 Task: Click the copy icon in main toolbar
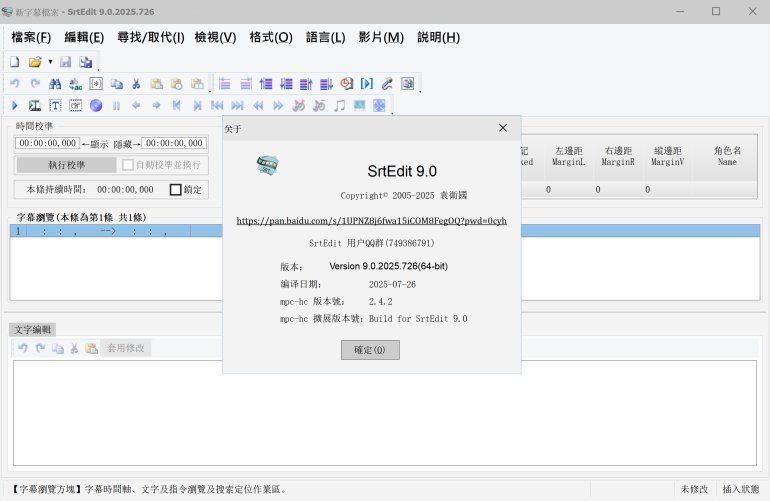(116, 84)
